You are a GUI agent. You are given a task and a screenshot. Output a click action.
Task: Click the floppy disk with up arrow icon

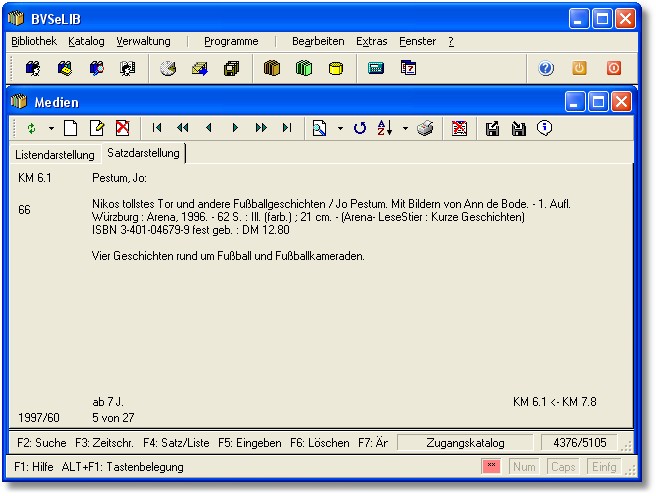point(492,128)
